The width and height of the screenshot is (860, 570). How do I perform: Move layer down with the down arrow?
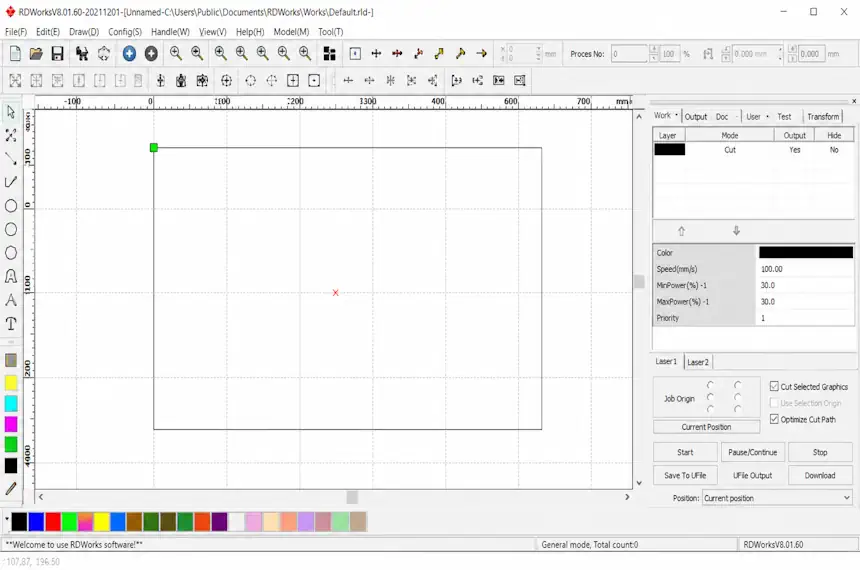[737, 231]
